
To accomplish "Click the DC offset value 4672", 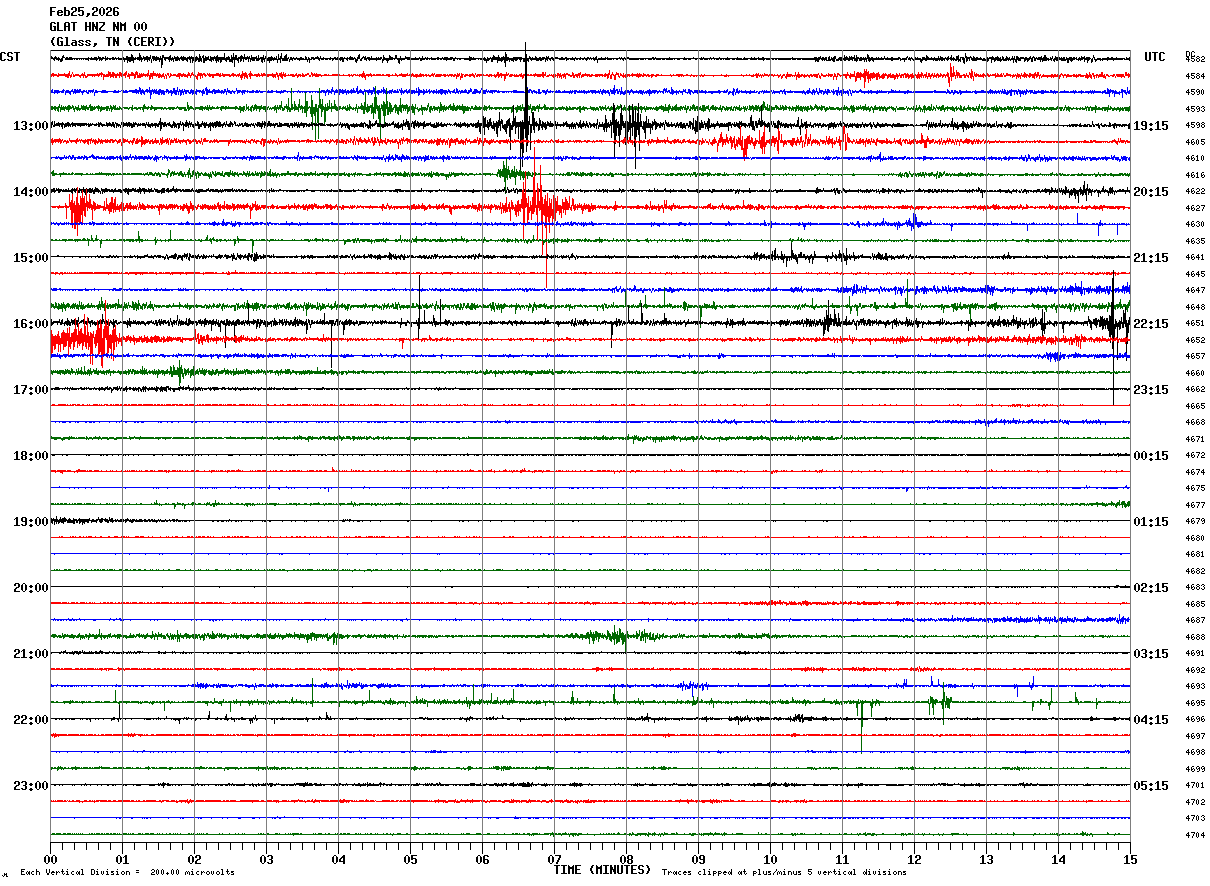I will pyautogui.click(x=1195, y=456).
